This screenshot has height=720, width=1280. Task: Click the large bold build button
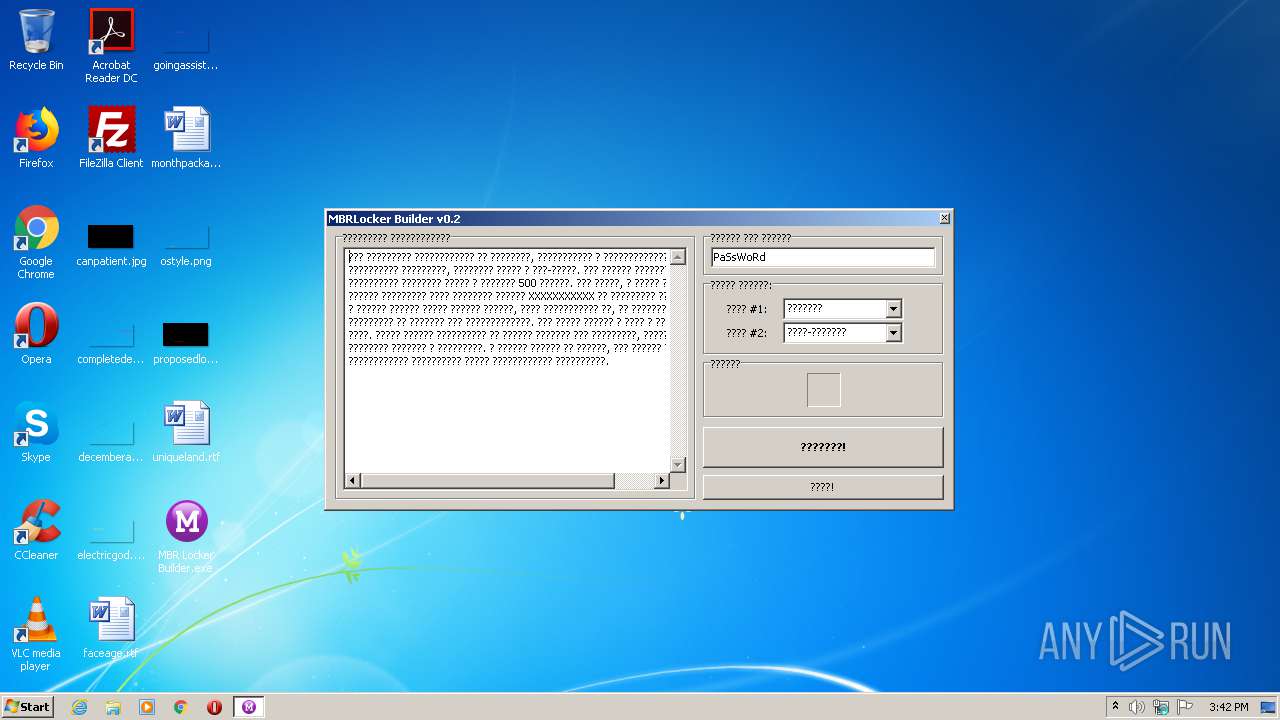click(x=823, y=447)
